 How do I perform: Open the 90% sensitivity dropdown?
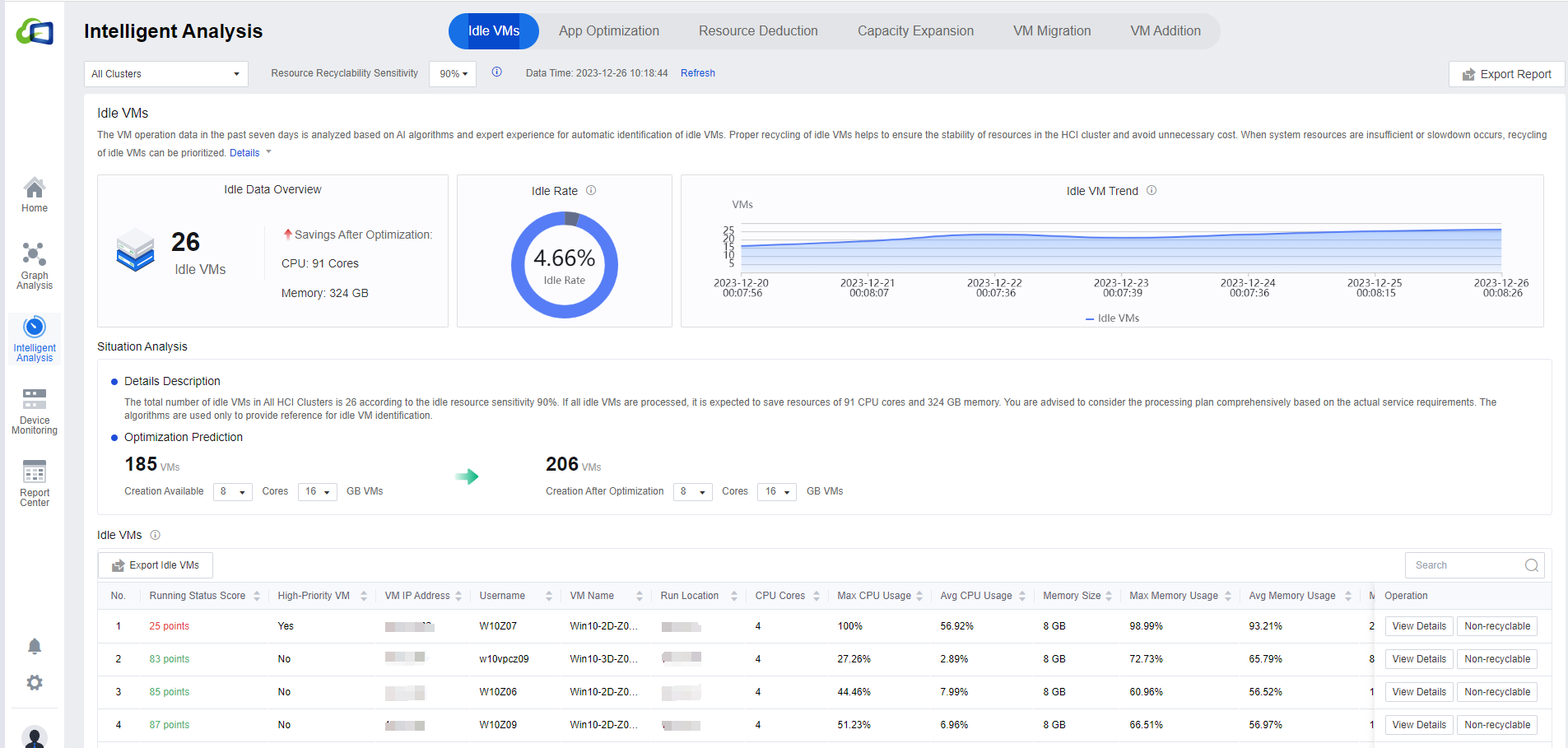453,74
